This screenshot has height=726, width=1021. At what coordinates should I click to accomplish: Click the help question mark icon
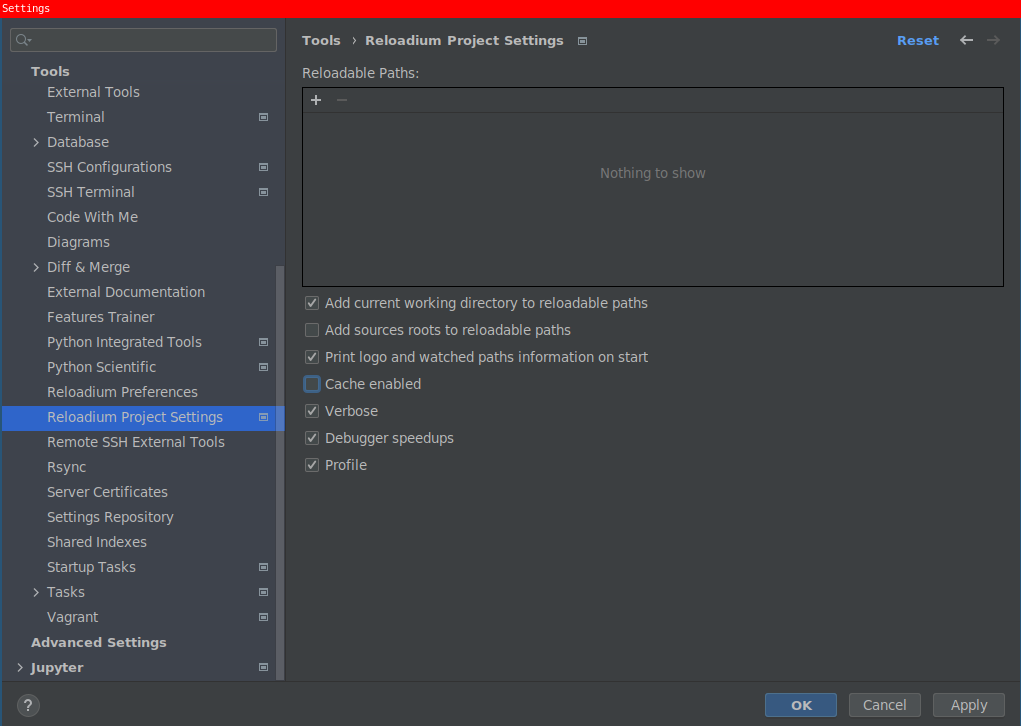(28, 705)
